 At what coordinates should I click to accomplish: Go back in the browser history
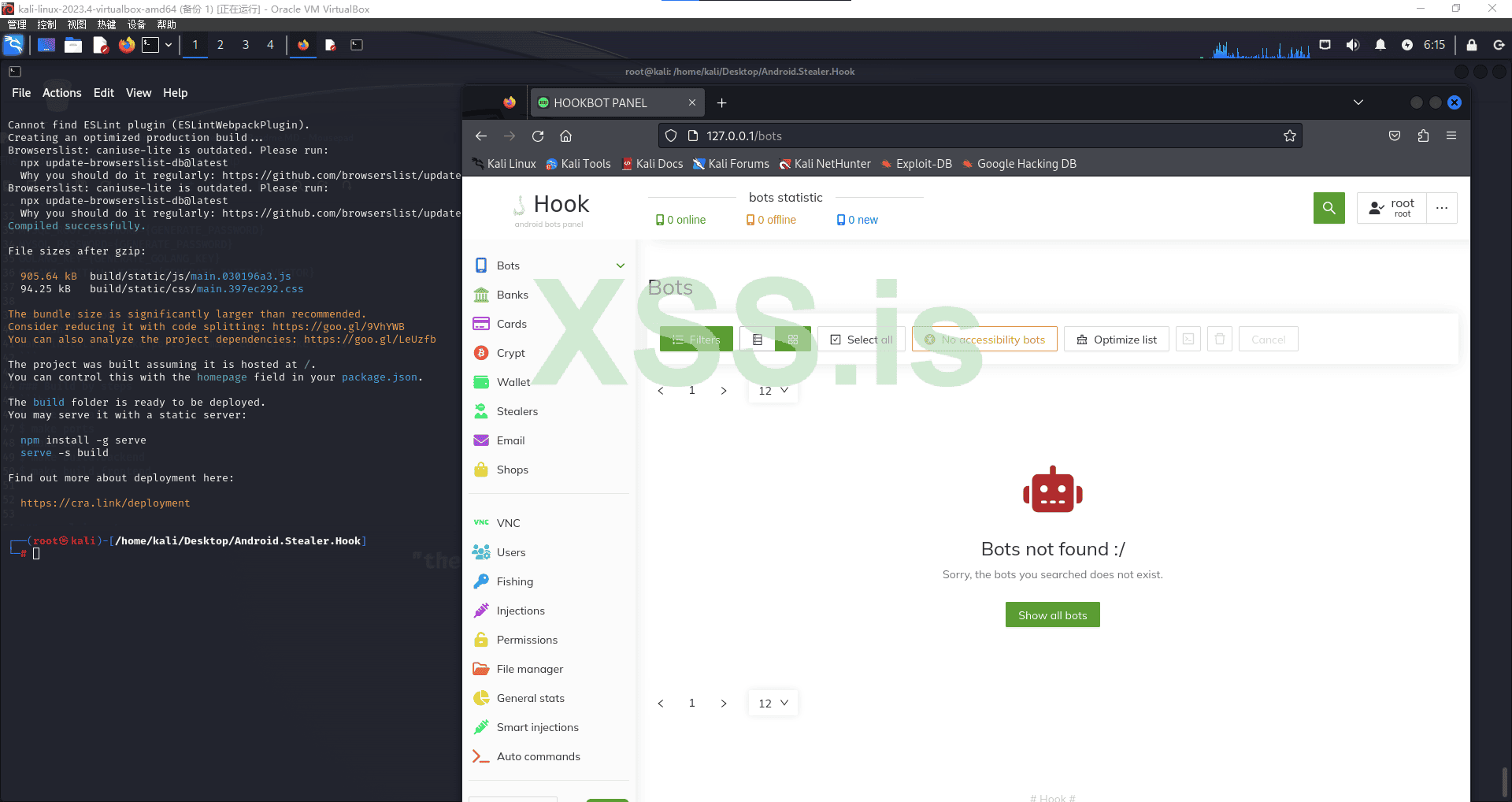click(x=481, y=136)
